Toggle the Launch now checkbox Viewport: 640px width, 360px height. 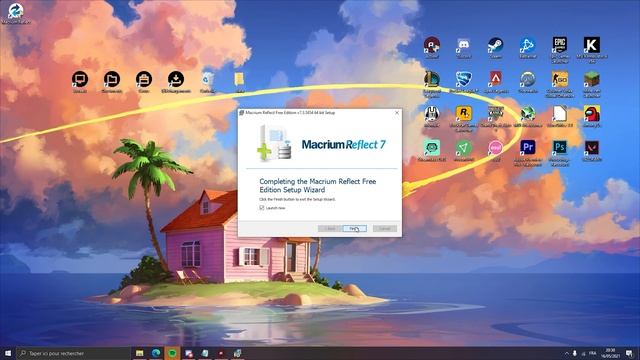(262, 208)
